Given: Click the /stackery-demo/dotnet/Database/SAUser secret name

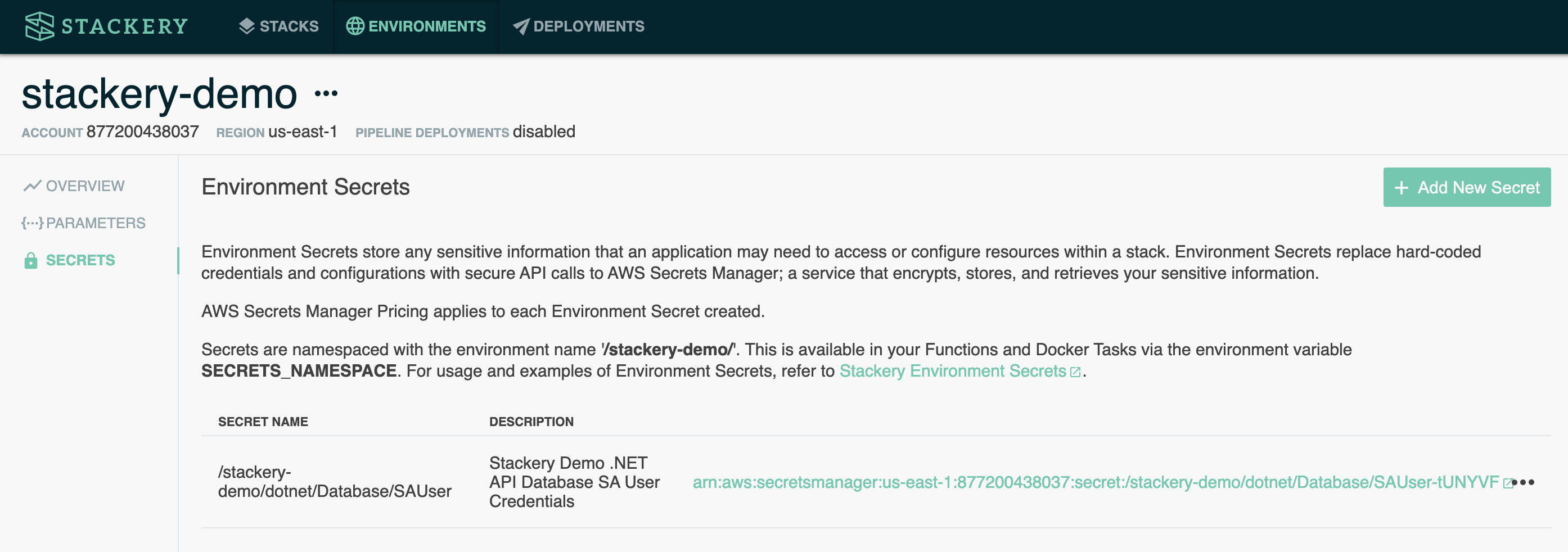Looking at the screenshot, I should (335, 481).
